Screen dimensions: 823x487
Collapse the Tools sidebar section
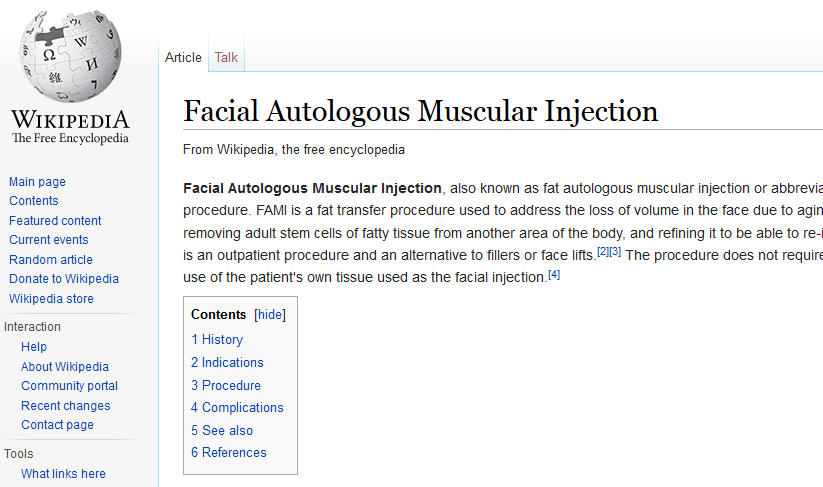(x=18, y=453)
